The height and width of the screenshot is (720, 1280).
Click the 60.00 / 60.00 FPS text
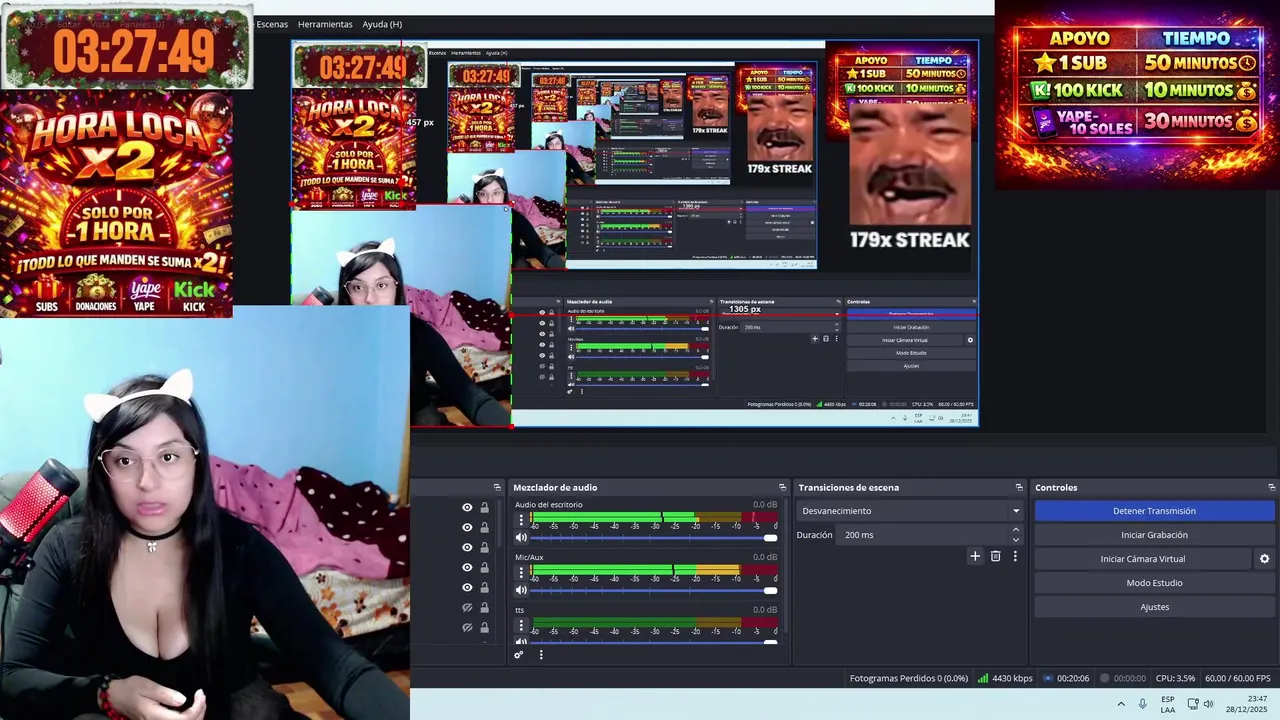1240,678
